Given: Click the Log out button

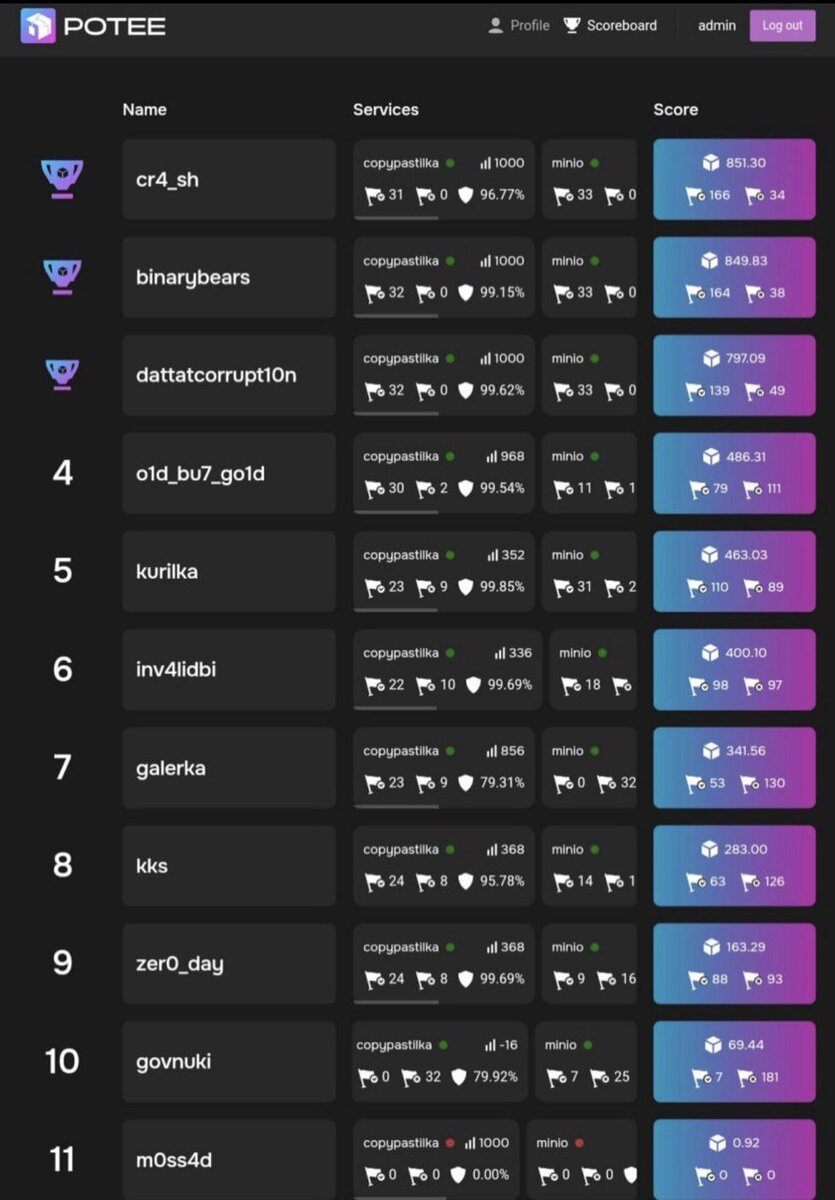Looking at the screenshot, I should tap(782, 25).
